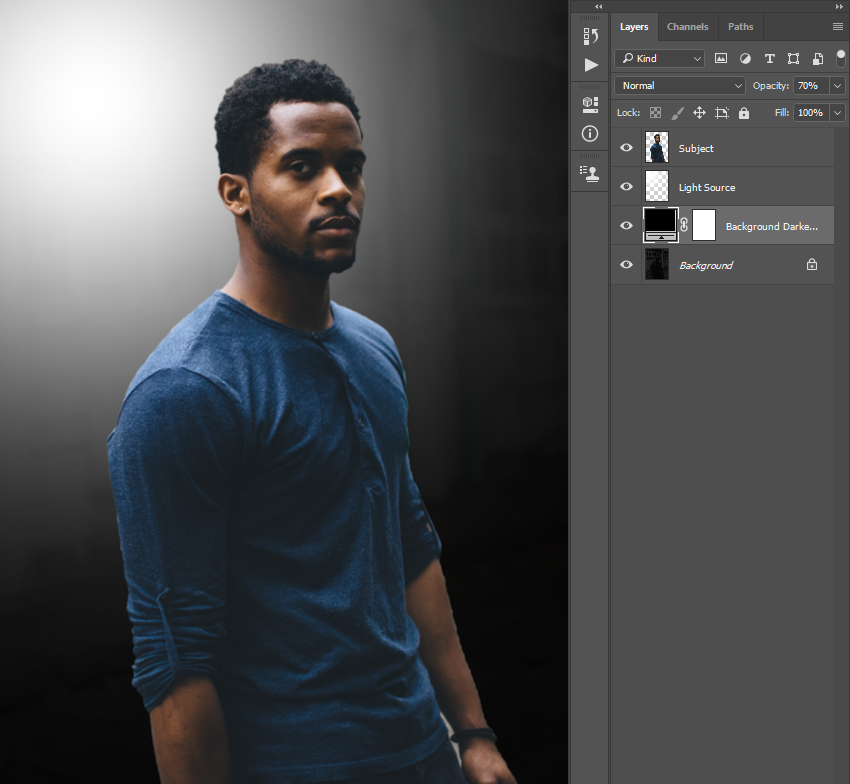This screenshot has height=784, width=850.
Task: Select the Background Darken layer mask thumbnail
Action: point(704,226)
